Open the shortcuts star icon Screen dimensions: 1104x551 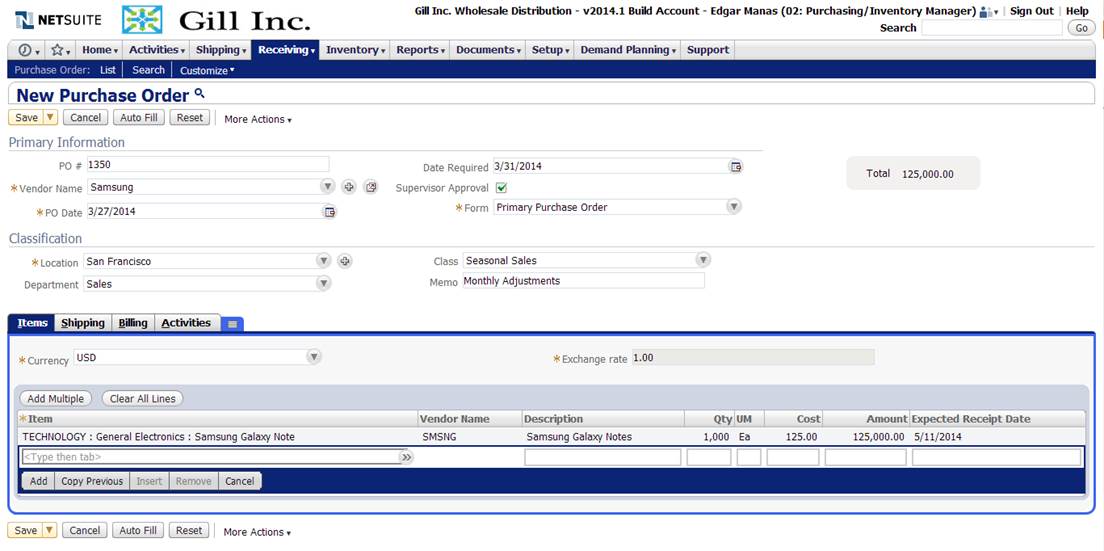point(58,50)
